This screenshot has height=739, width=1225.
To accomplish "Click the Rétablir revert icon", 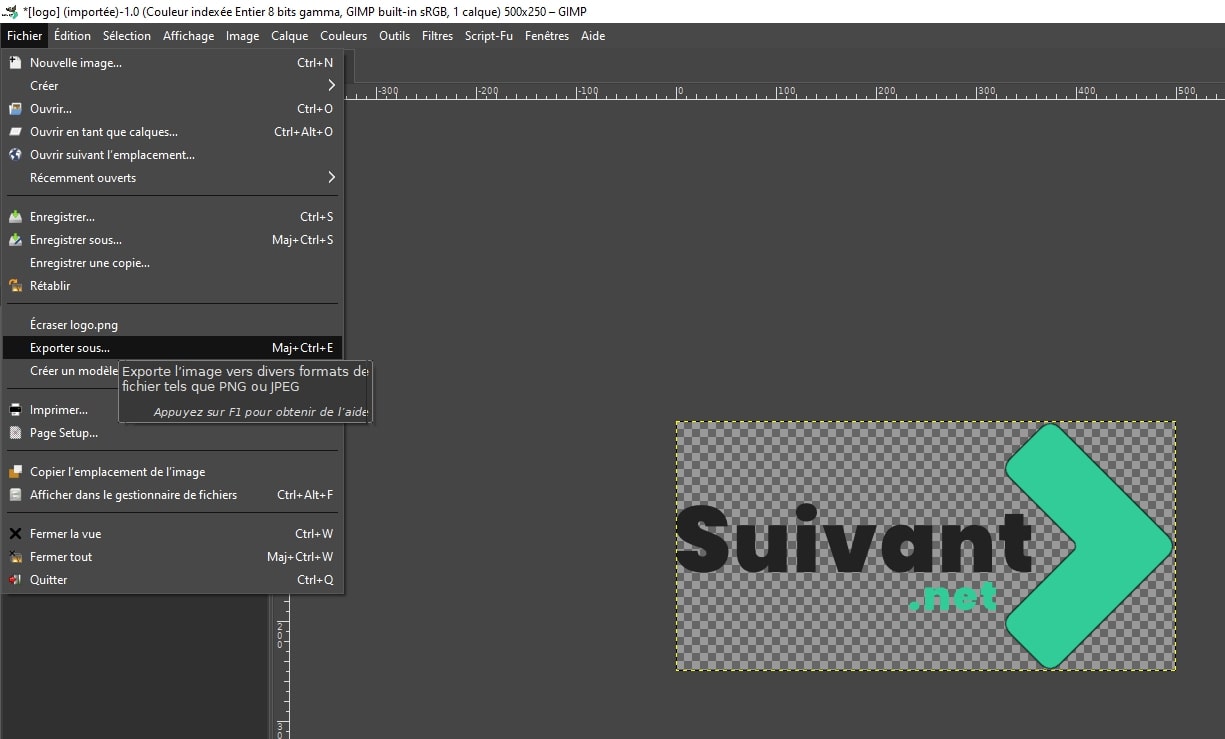I will click(15, 286).
